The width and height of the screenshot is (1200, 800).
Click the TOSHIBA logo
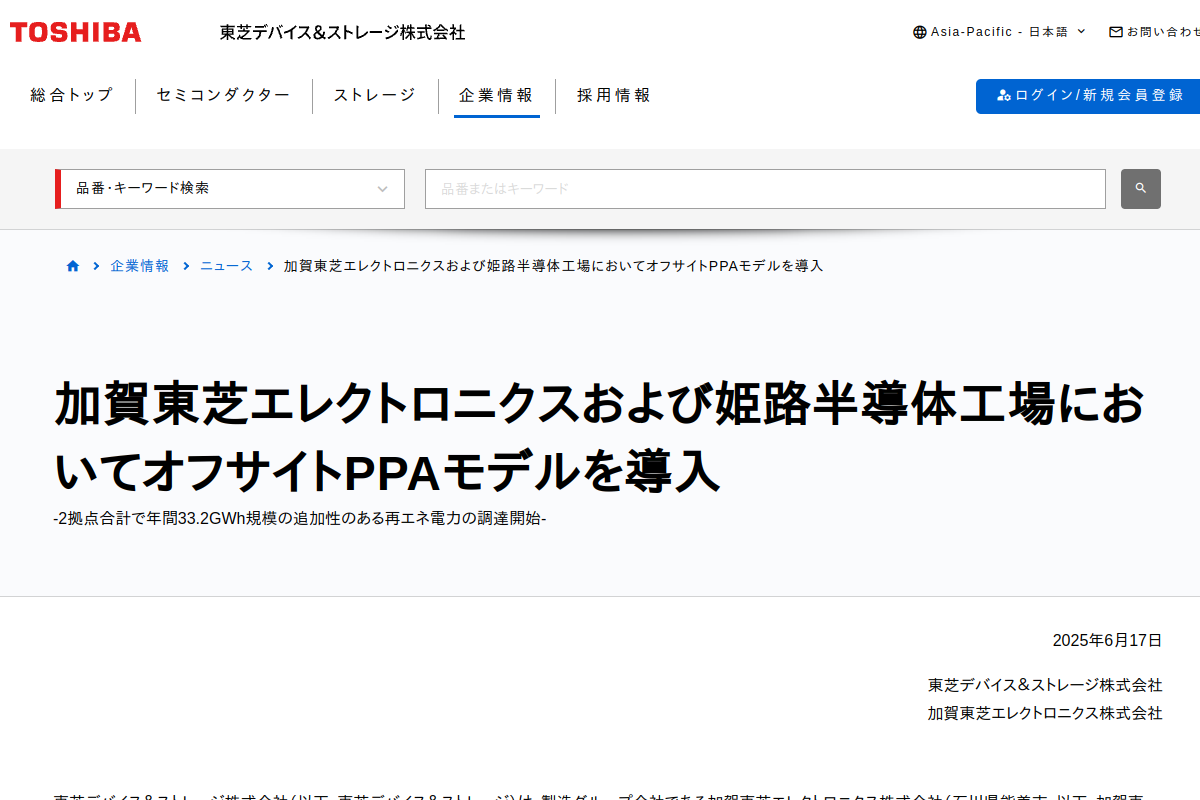(76, 32)
